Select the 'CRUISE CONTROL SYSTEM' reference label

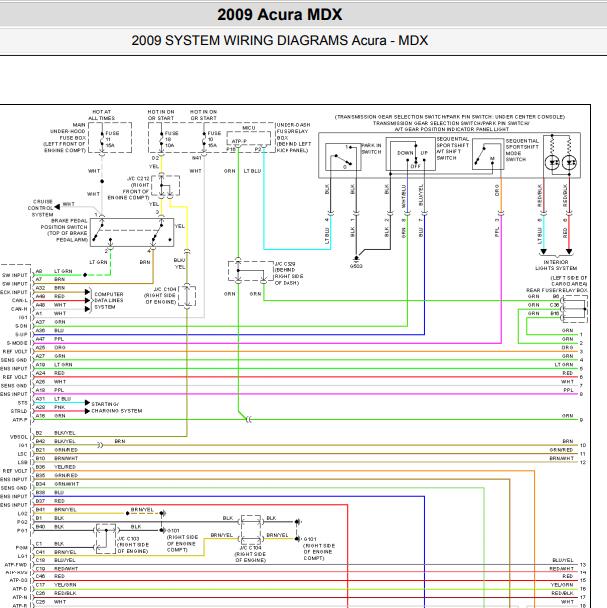coord(40,208)
